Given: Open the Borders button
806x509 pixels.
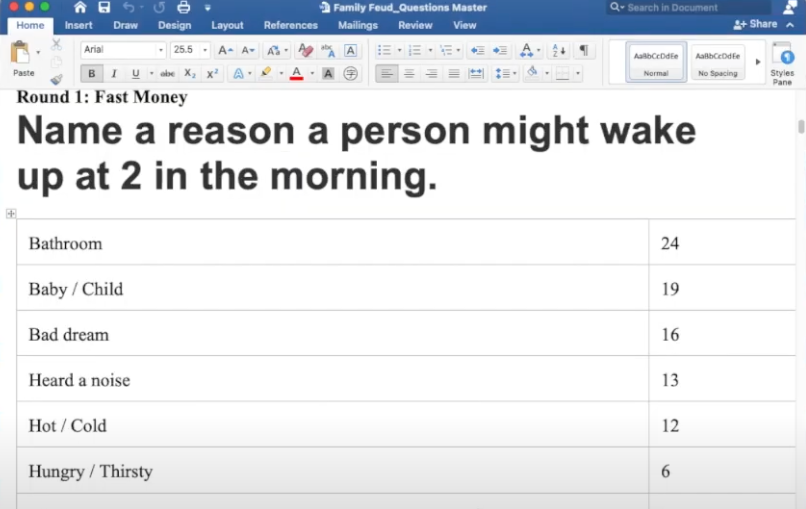Looking at the screenshot, I should [x=563, y=74].
